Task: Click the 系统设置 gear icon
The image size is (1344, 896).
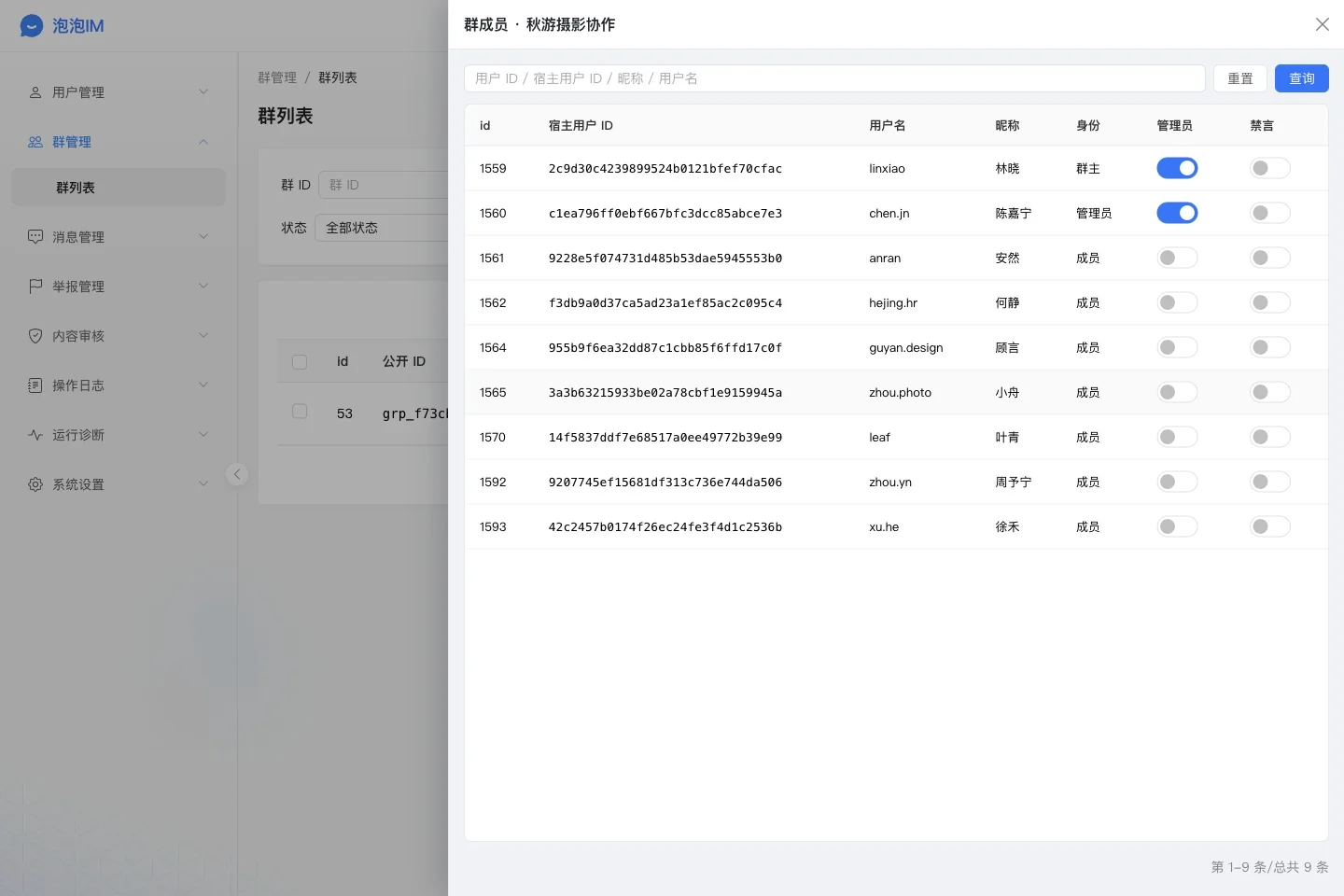Action: tap(35, 484)
